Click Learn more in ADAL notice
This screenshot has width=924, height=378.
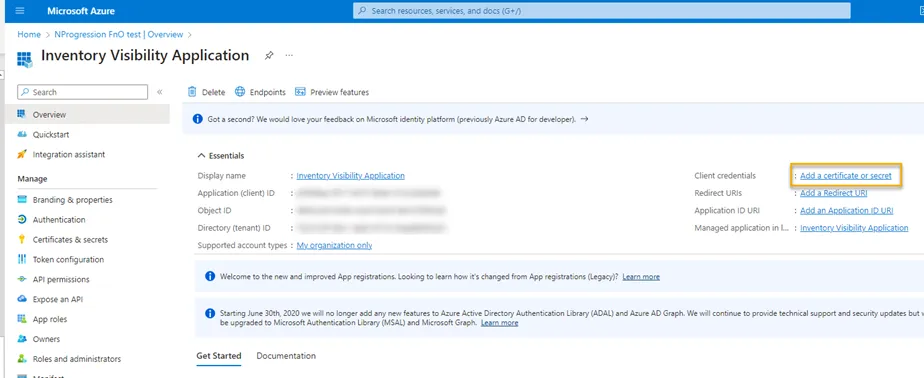(x=499, y=323)
